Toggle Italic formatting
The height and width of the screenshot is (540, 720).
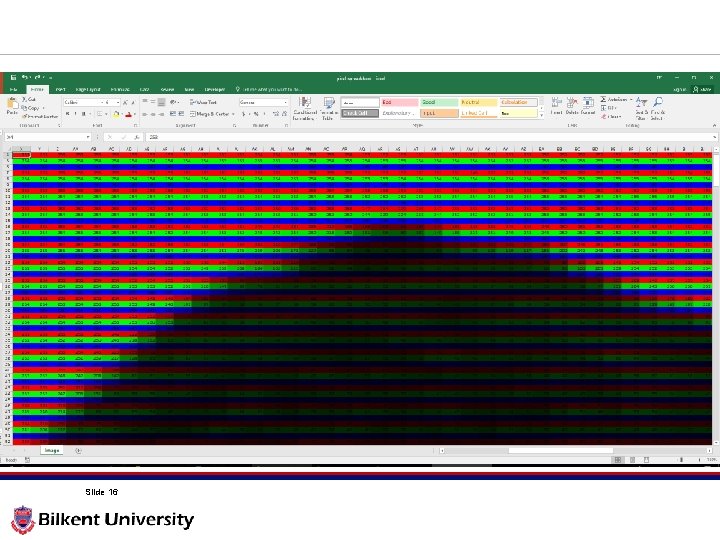pyautogui.click(x=75, y=114)
